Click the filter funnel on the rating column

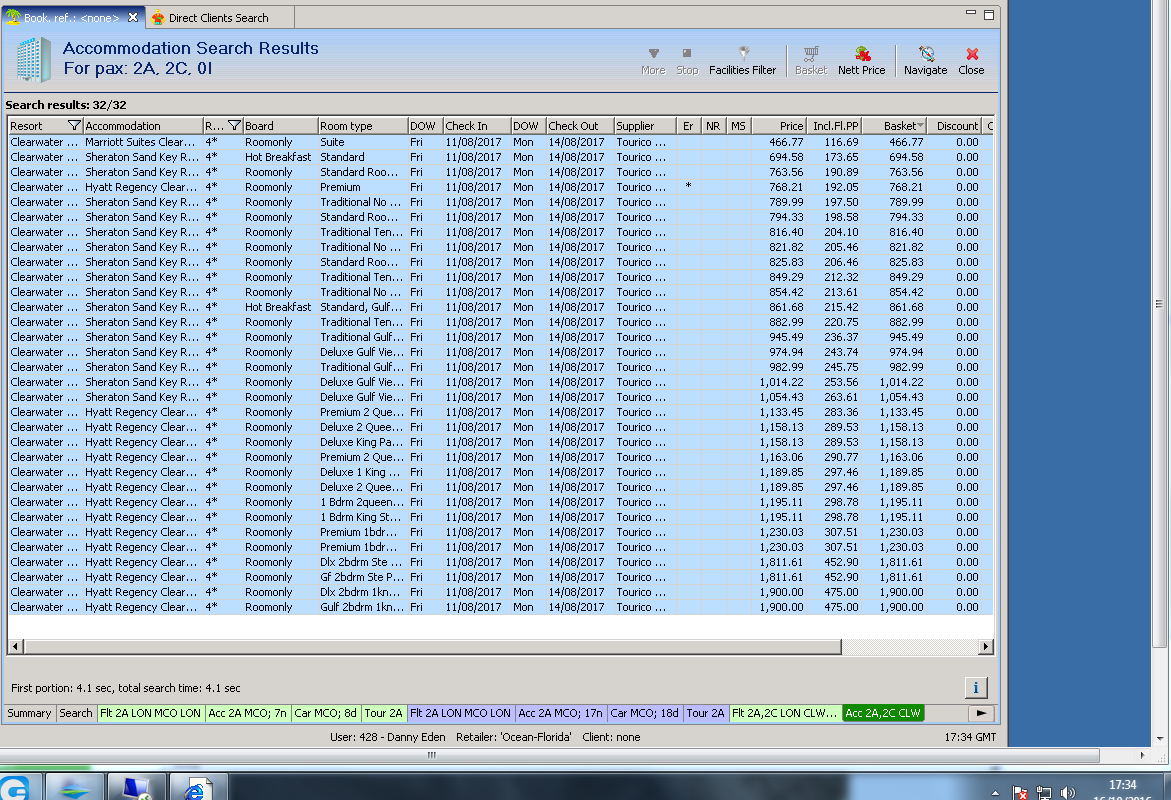click(x=234, y=125)
